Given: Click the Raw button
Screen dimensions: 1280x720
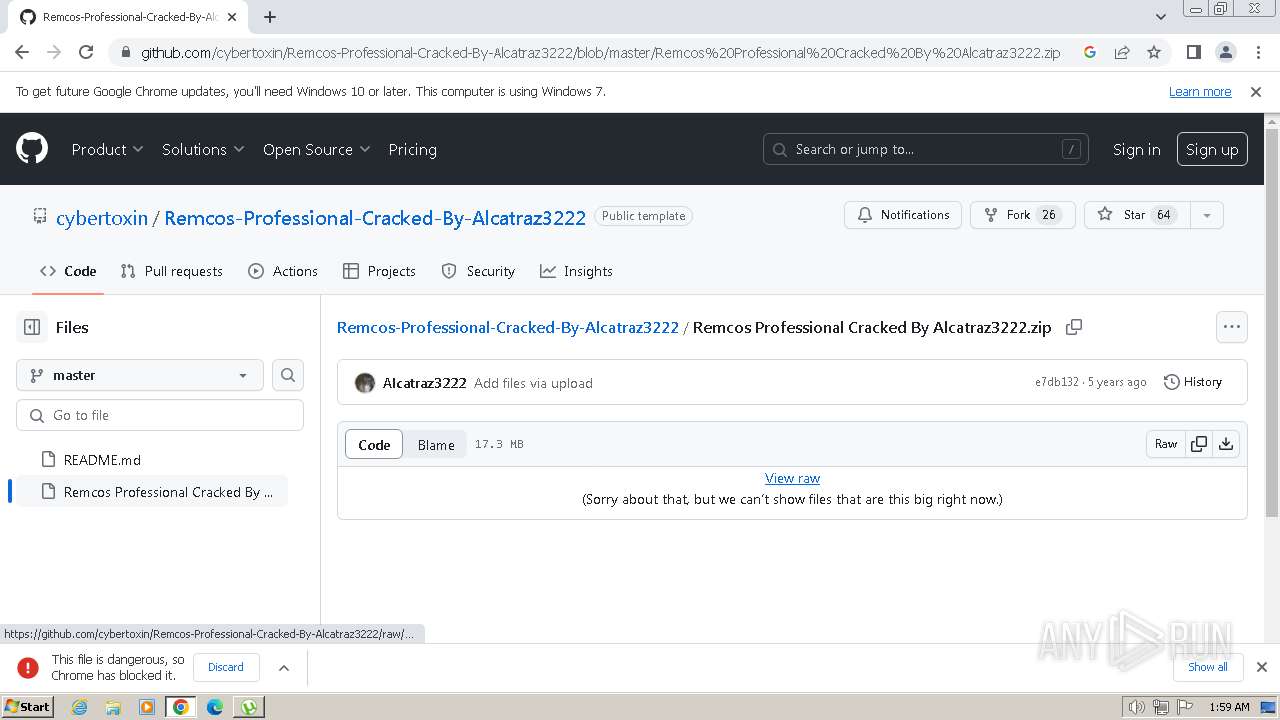Looking at the screenshot, I should [1166, 444].
